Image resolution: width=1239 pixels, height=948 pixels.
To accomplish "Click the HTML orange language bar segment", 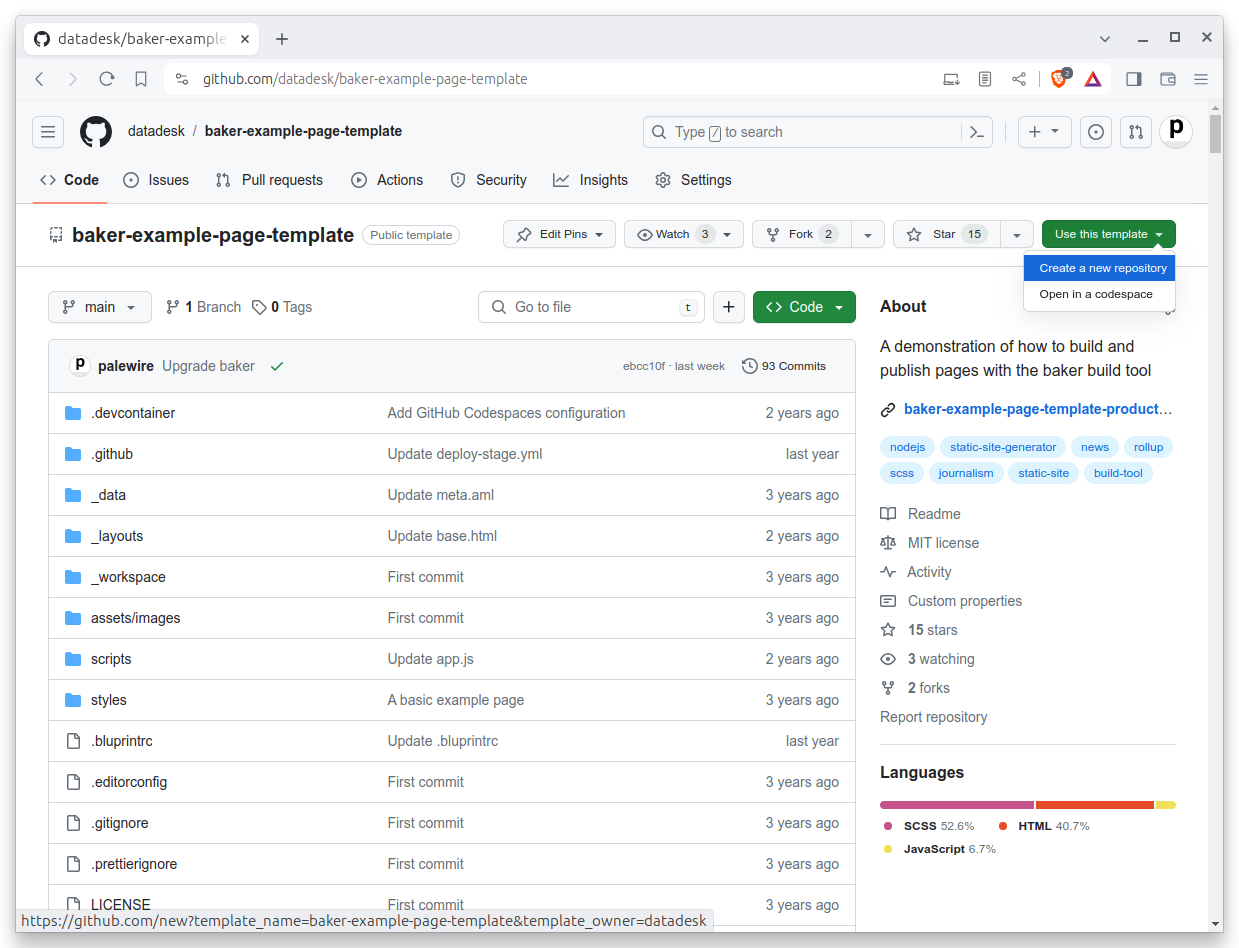I will pyautogui.click(x=1095, y=805).
